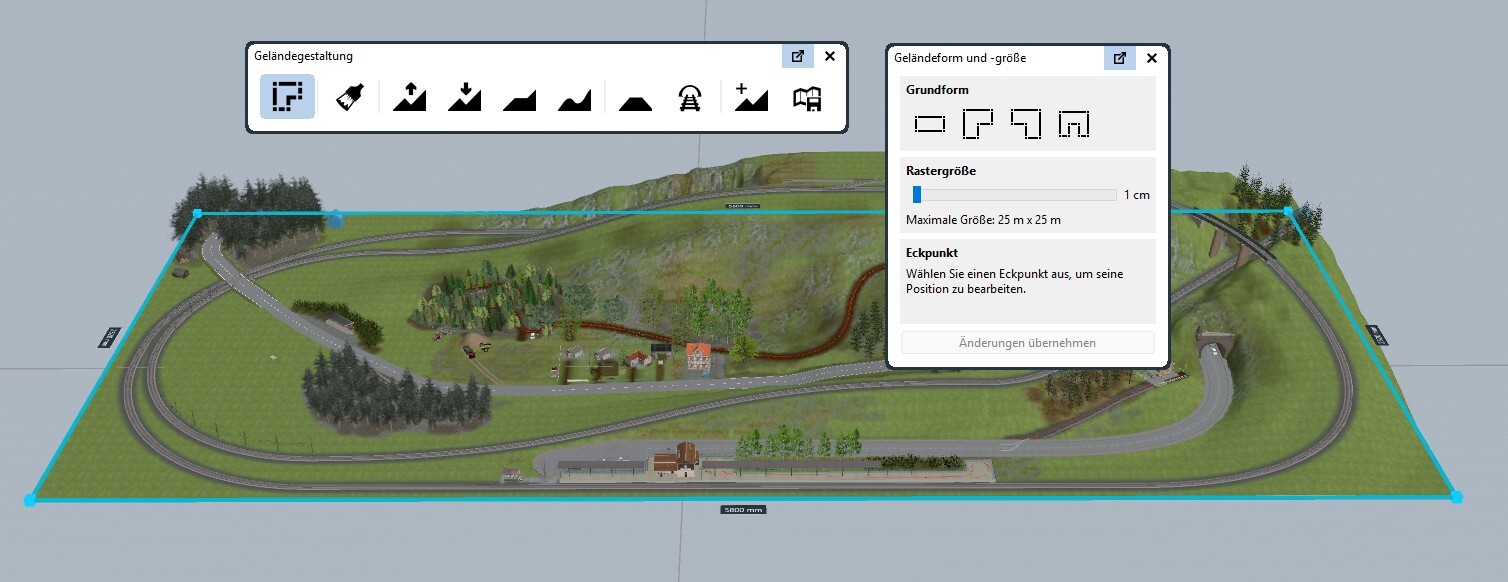Pop out the Geländegestaltung panel
The width and height of the screenshot is (1508, 582).
797,57
